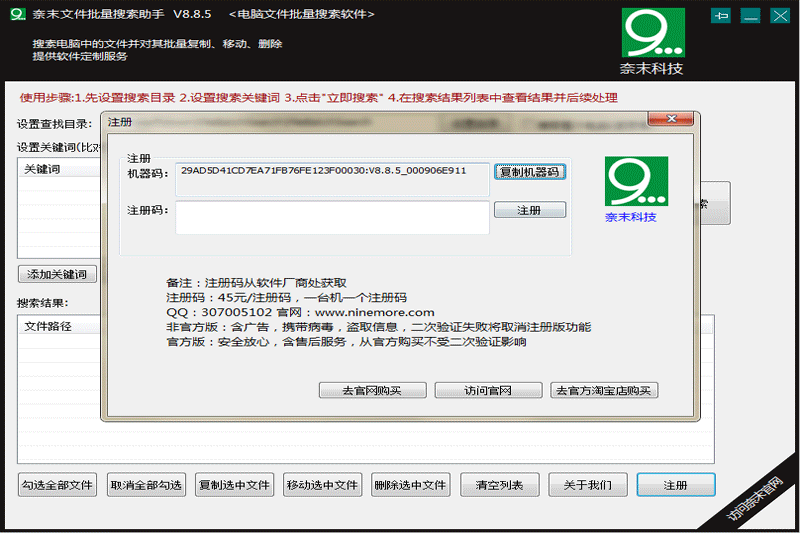Focus the 注册码 input field
800x533 pixels.
[x=332, y=218]
